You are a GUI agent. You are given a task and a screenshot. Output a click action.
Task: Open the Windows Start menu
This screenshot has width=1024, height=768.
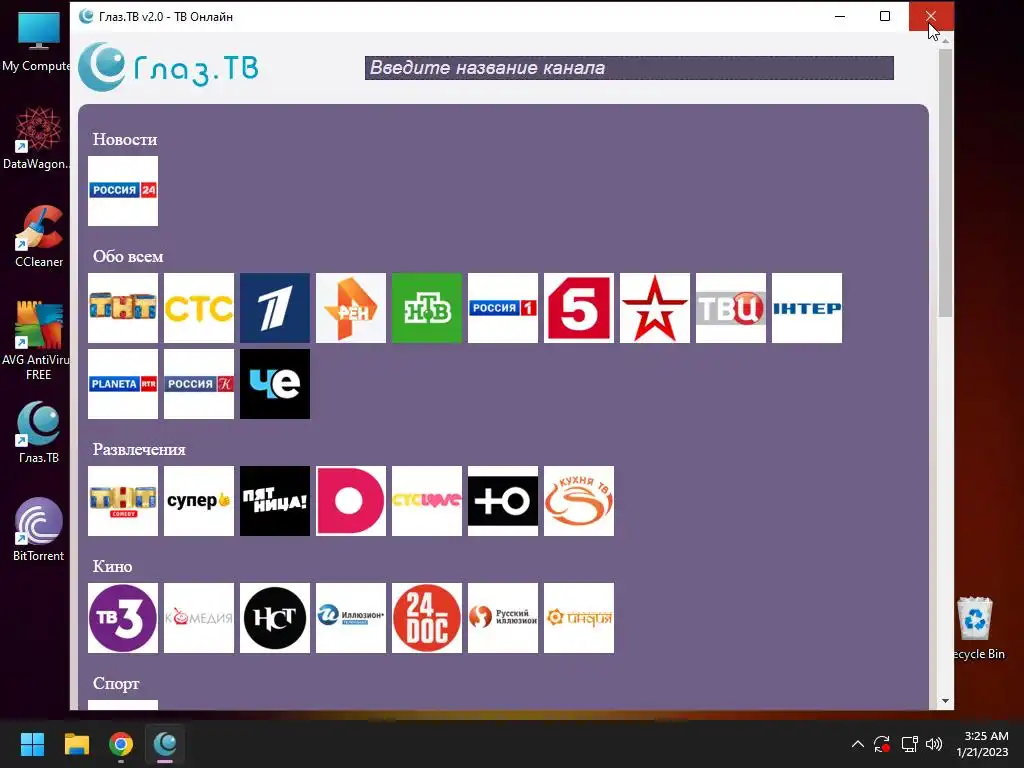point(32,744)
